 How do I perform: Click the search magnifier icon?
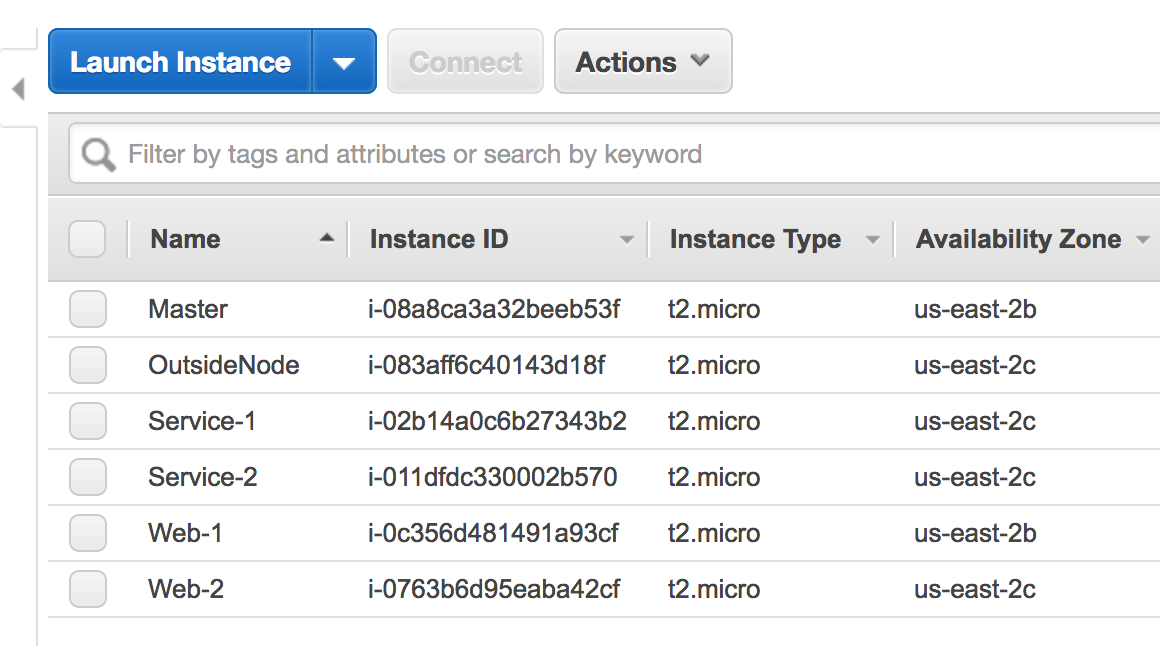point(99,155)
